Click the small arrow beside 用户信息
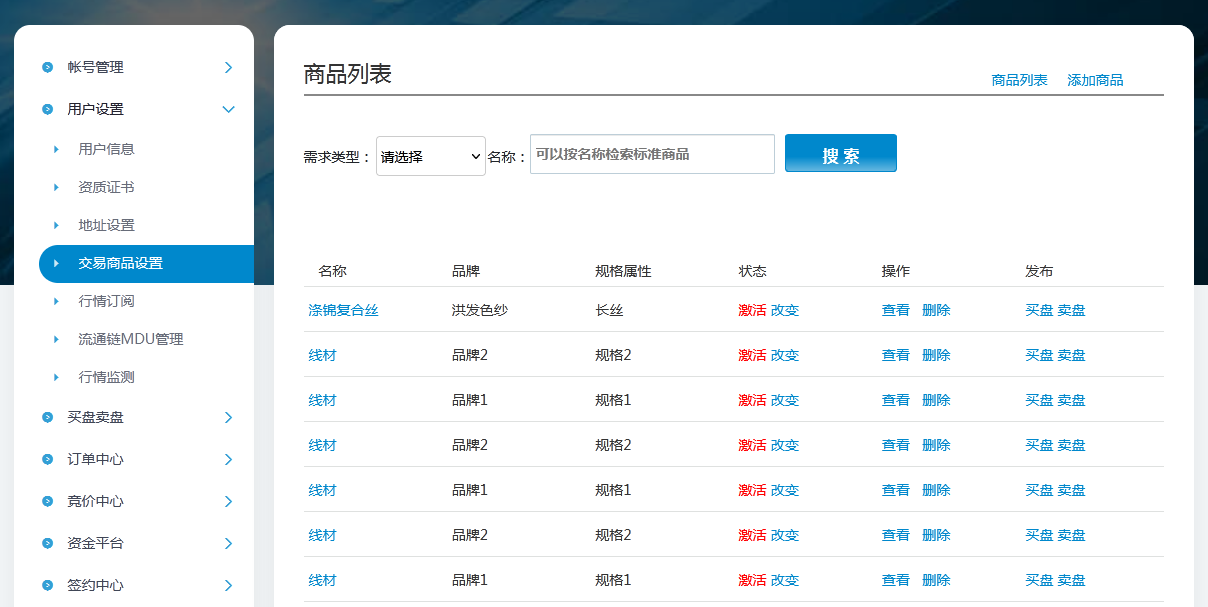This screenshot has height=607, width=1208. pos(56,149)
